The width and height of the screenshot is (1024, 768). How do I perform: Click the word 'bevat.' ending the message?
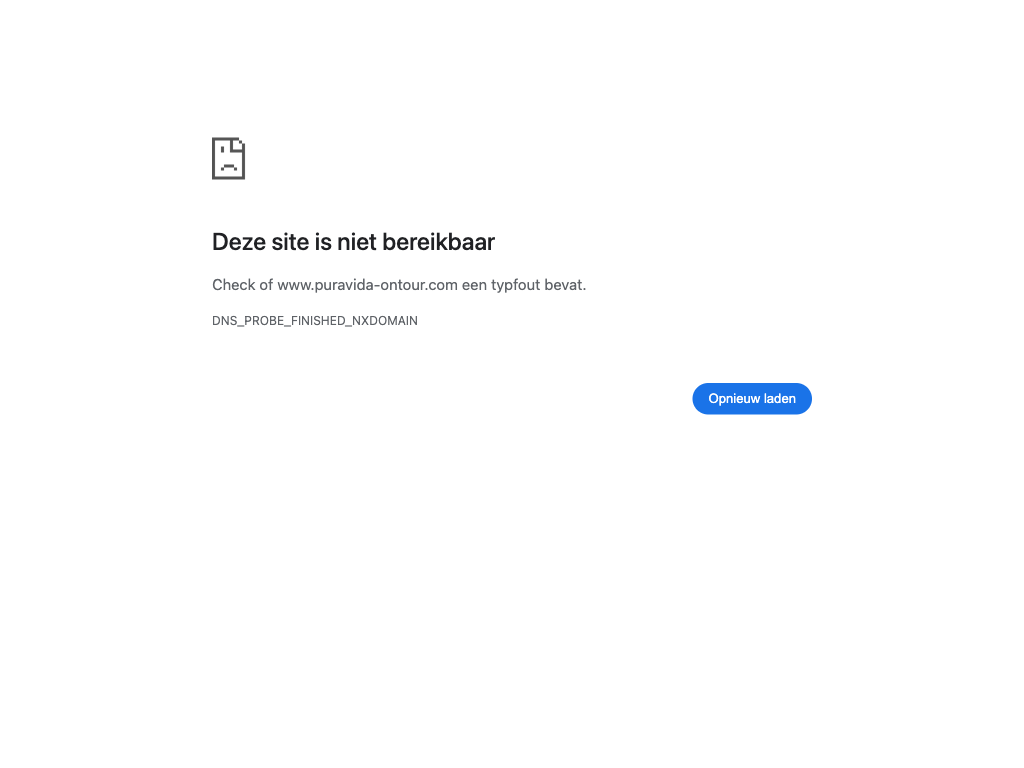tap(566, 285)
